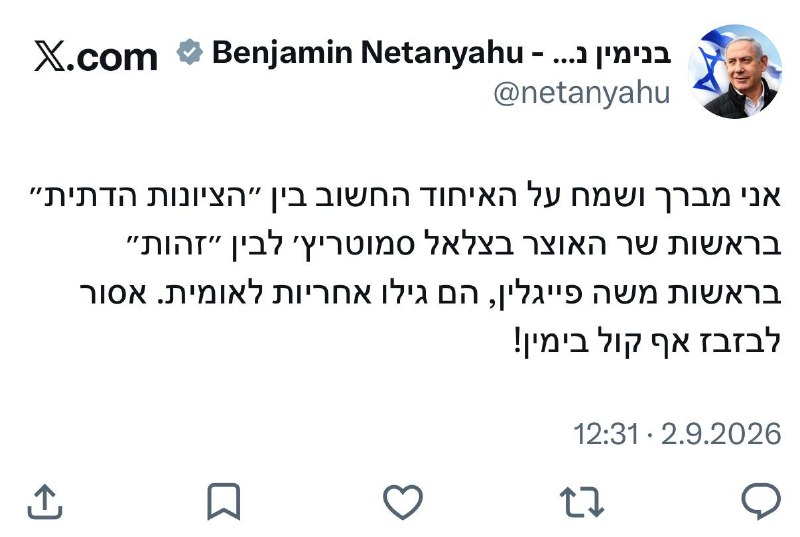
Task: Click the blue verified checkmark badge
Action: coord(190,52)
